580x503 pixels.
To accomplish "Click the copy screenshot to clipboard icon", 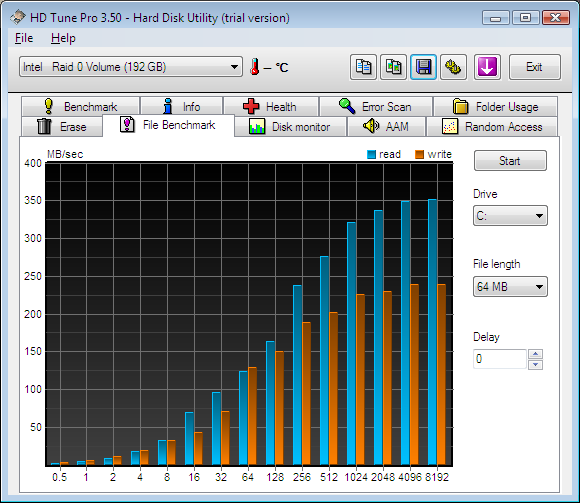I will [x=393, y=67].
